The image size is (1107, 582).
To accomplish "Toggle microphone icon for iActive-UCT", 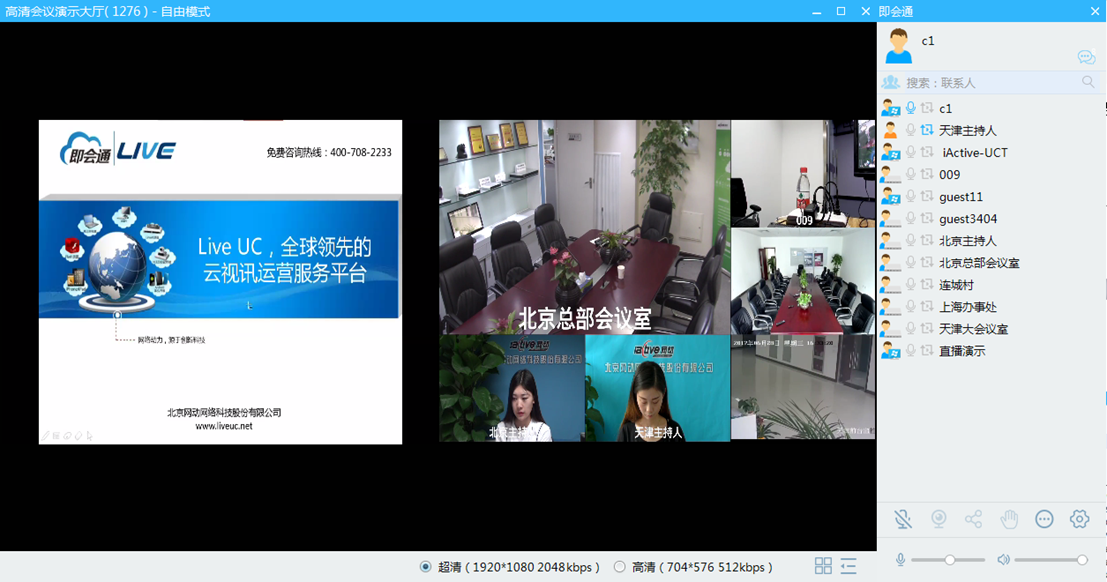I will 911,152.
